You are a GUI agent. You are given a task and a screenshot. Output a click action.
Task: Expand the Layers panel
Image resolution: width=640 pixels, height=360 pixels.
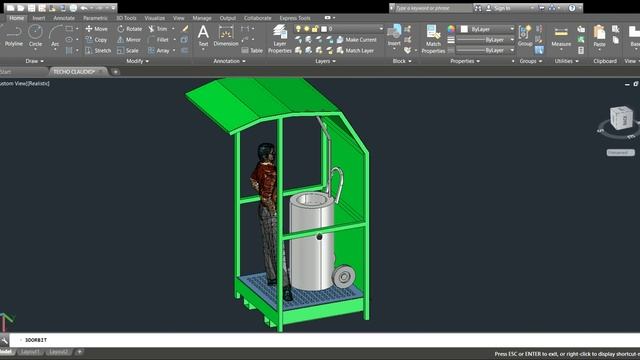(325, 61)
